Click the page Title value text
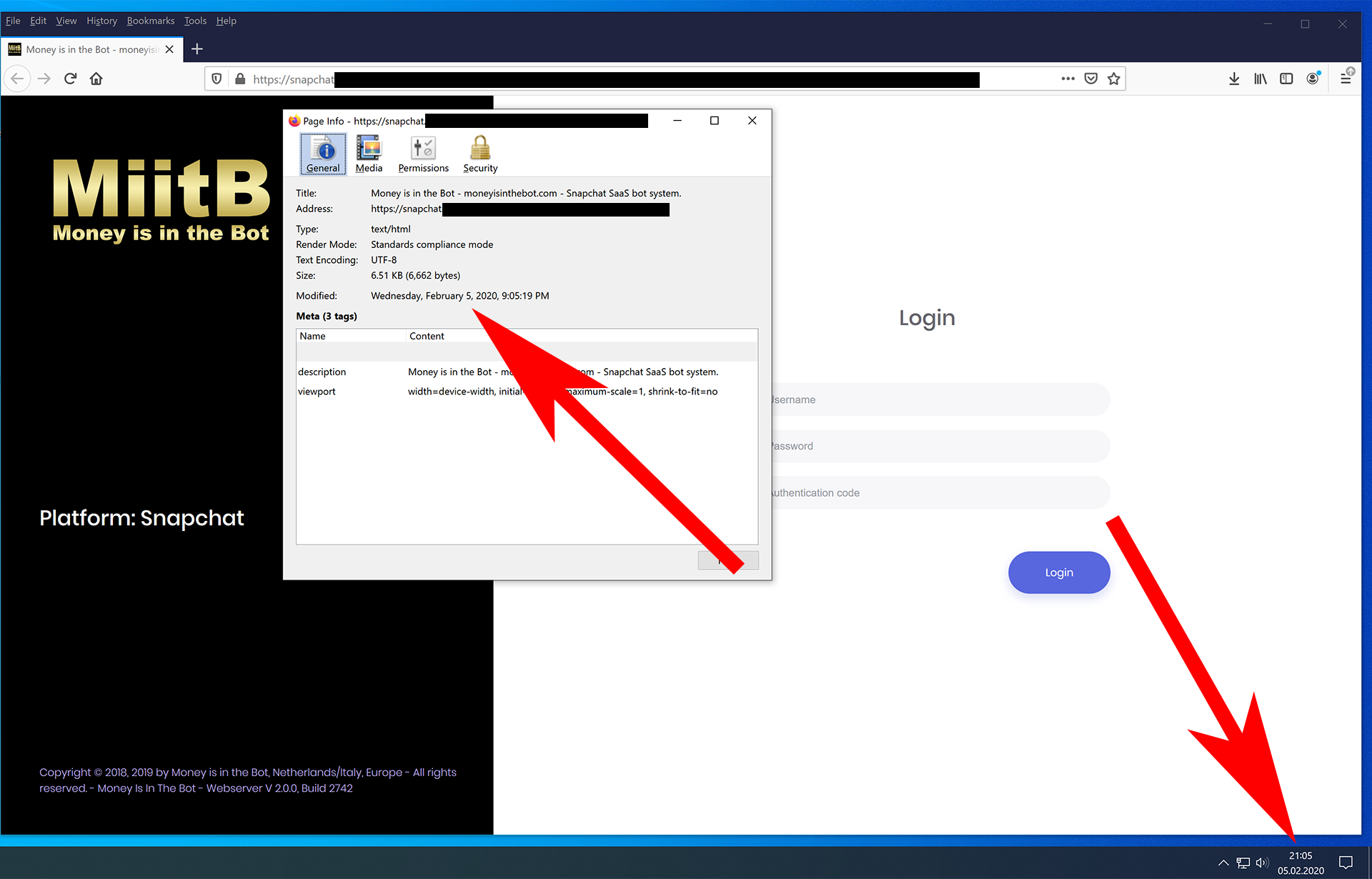Viewport: 1372px width, 879px height. coord(526,193)
